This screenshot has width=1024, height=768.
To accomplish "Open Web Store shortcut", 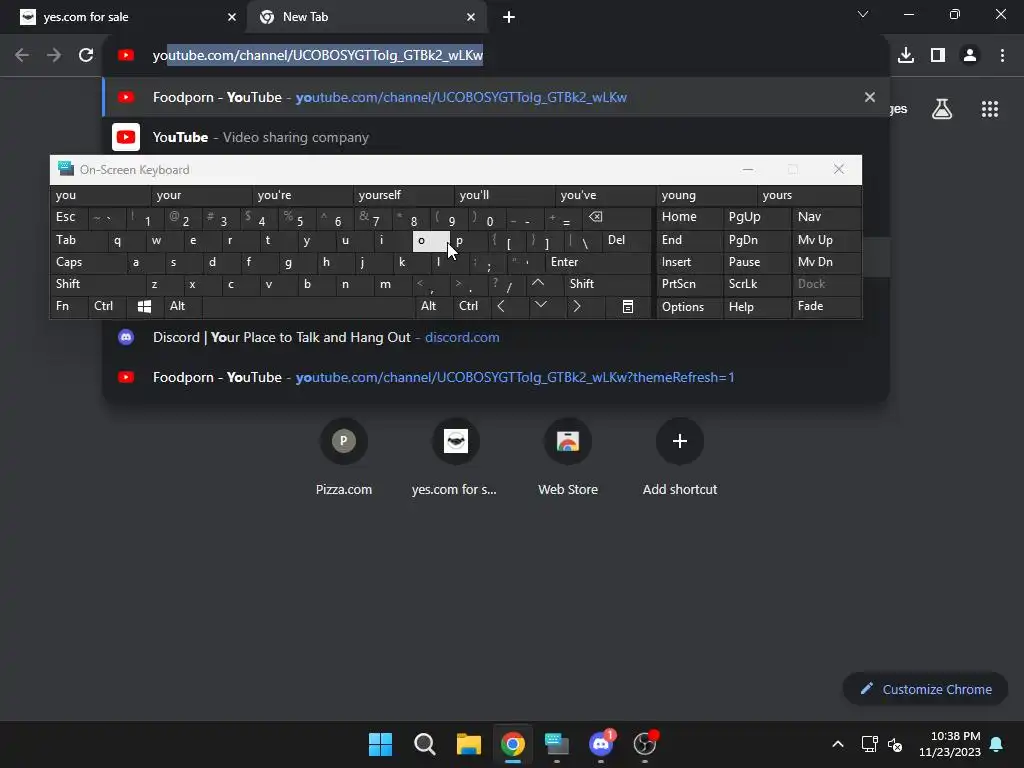I will [x=568, y=457].
